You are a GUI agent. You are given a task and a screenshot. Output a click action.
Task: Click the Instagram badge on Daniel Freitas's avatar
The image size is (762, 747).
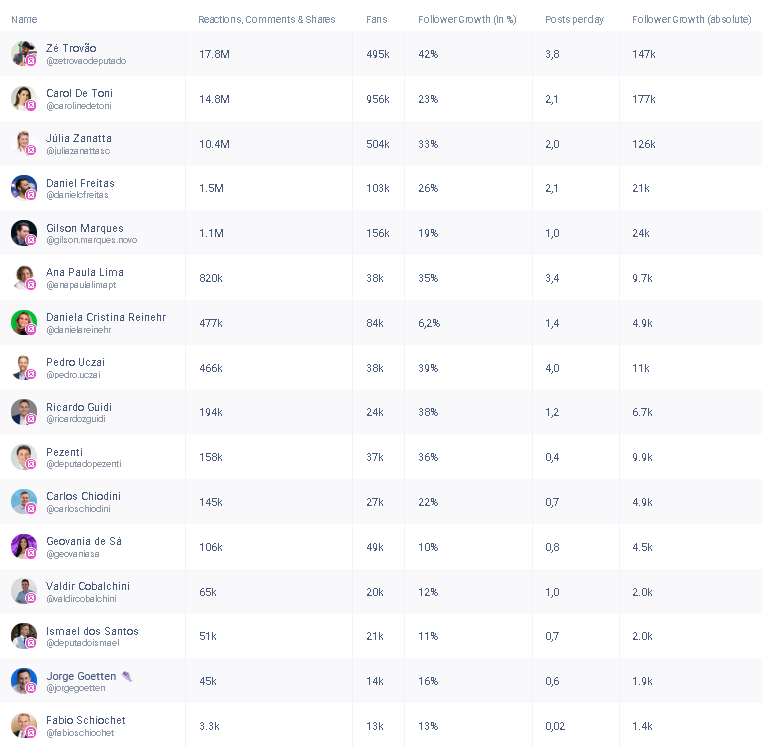[31, 195]
